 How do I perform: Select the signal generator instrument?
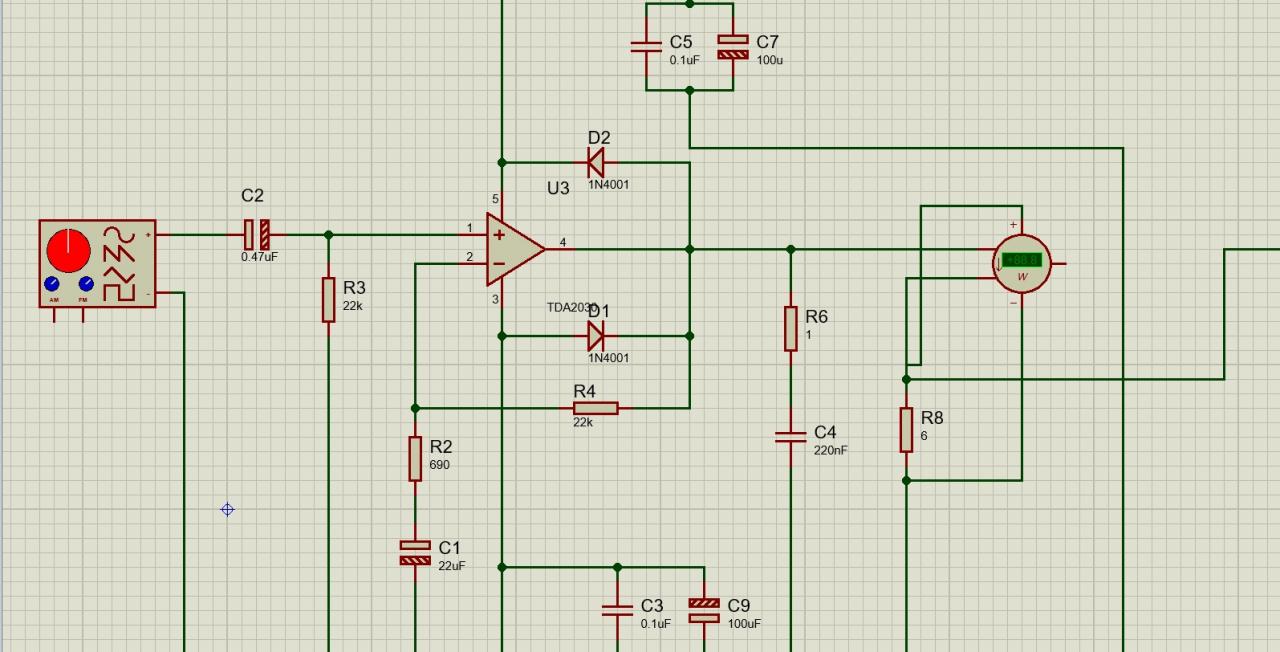tap(97, 264)
